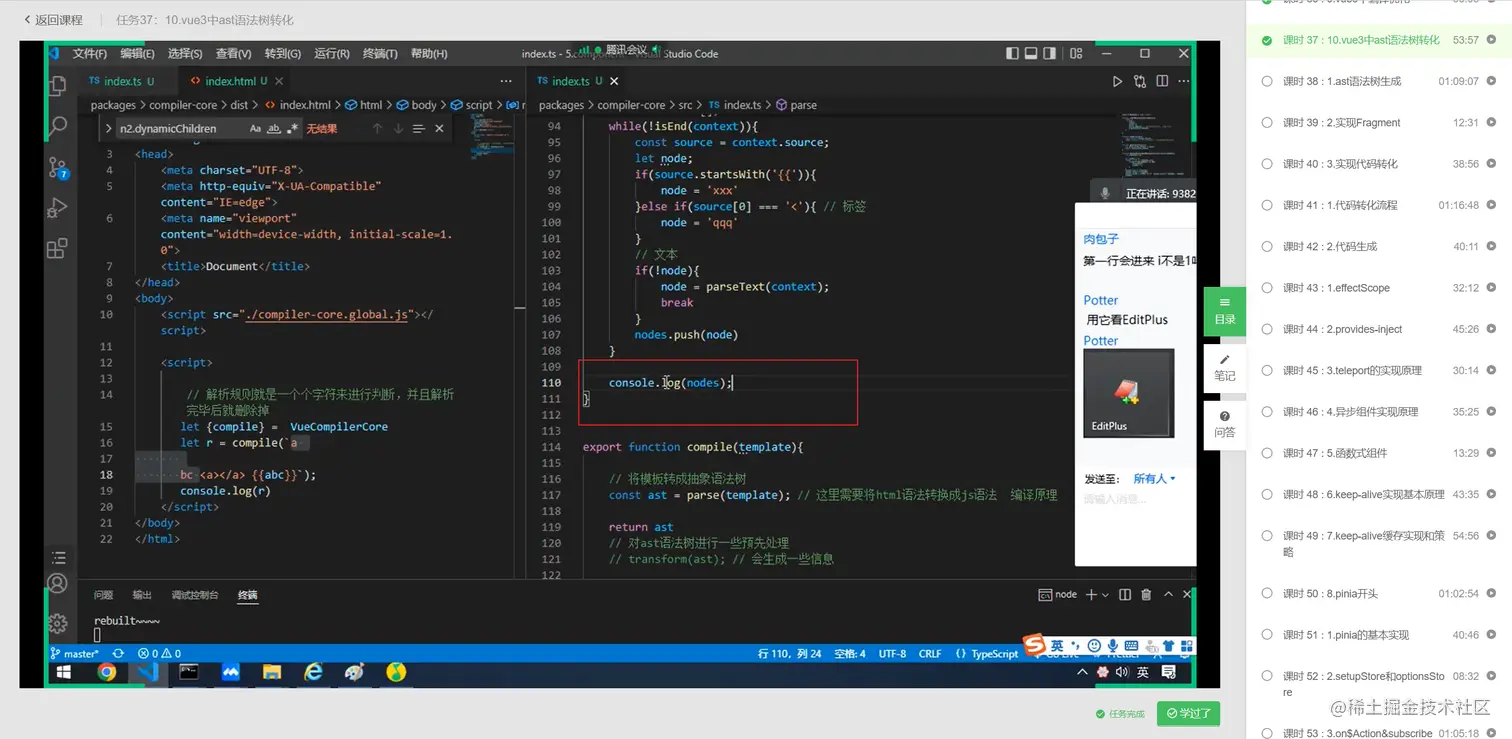Screen dimensions: 1512x739
Task: Open the 笔记 side button
Action: [1224, 368]
